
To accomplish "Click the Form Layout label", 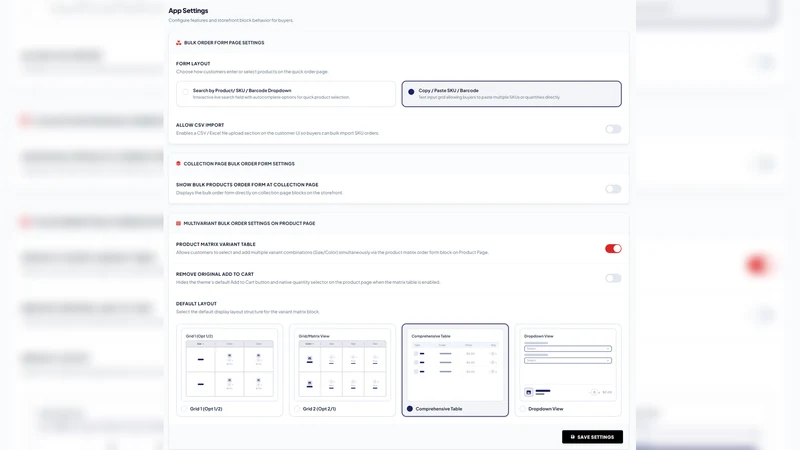I will pos(193,64).
